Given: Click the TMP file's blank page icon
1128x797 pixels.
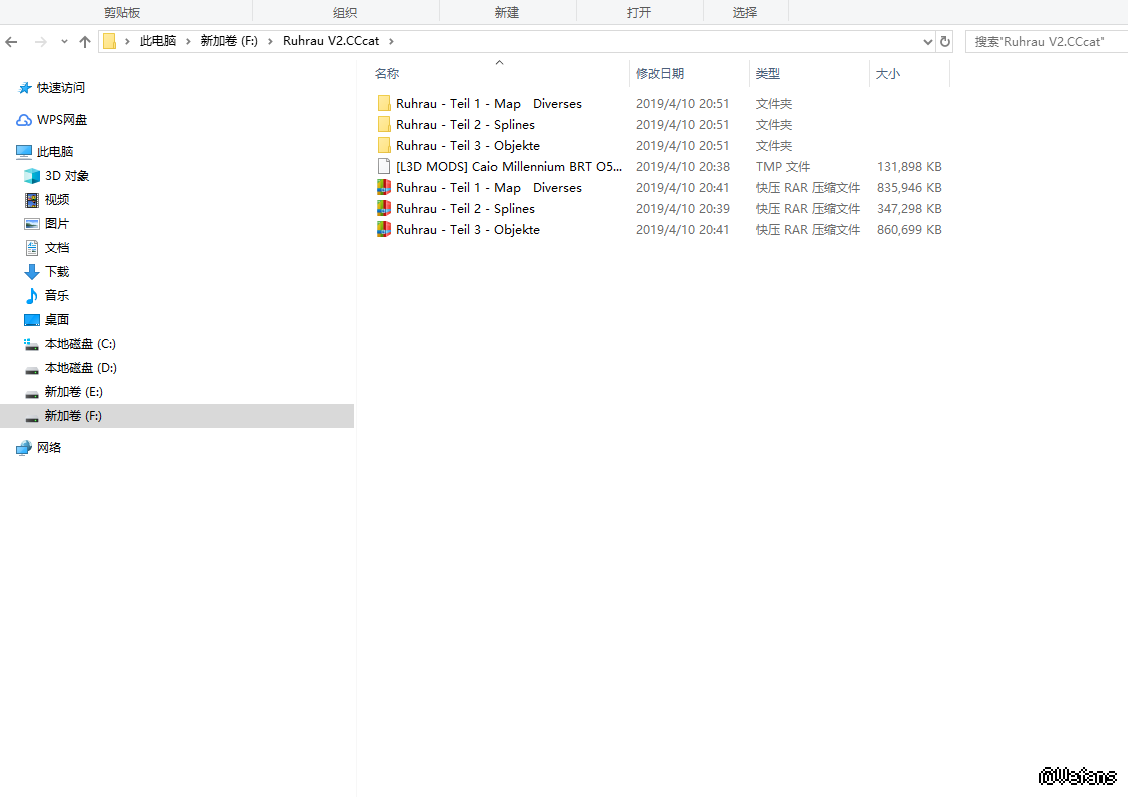Looking at the screenshot, I should click(x=384, y=166).
